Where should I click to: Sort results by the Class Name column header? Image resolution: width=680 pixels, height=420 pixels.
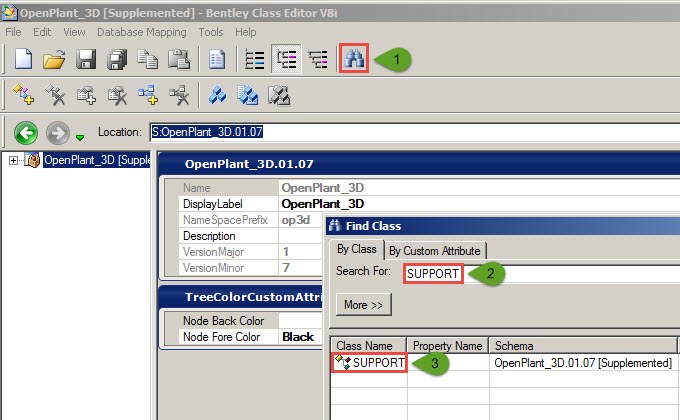pos(368,345)
